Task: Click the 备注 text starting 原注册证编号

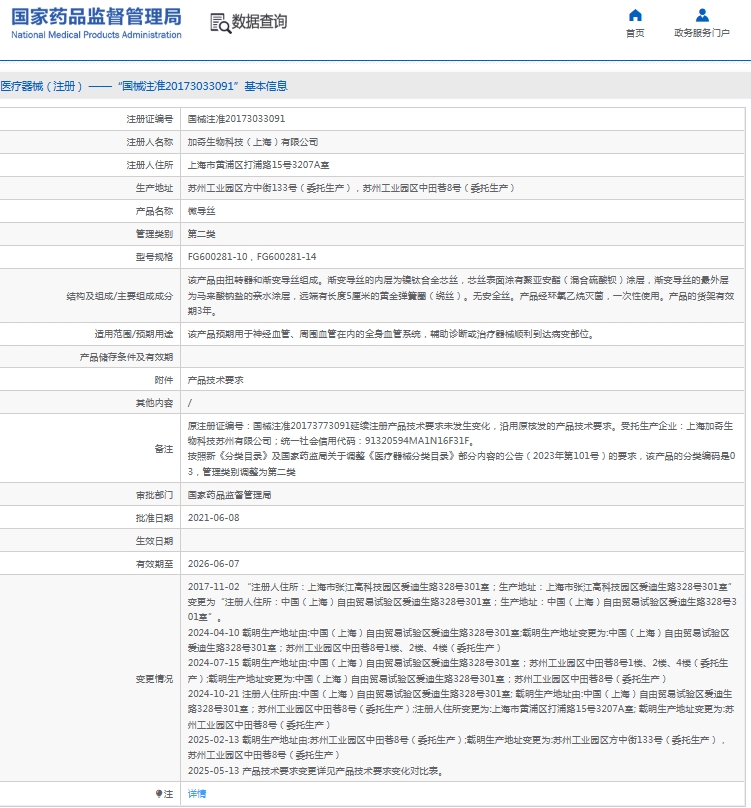Action: click(461, 449)
